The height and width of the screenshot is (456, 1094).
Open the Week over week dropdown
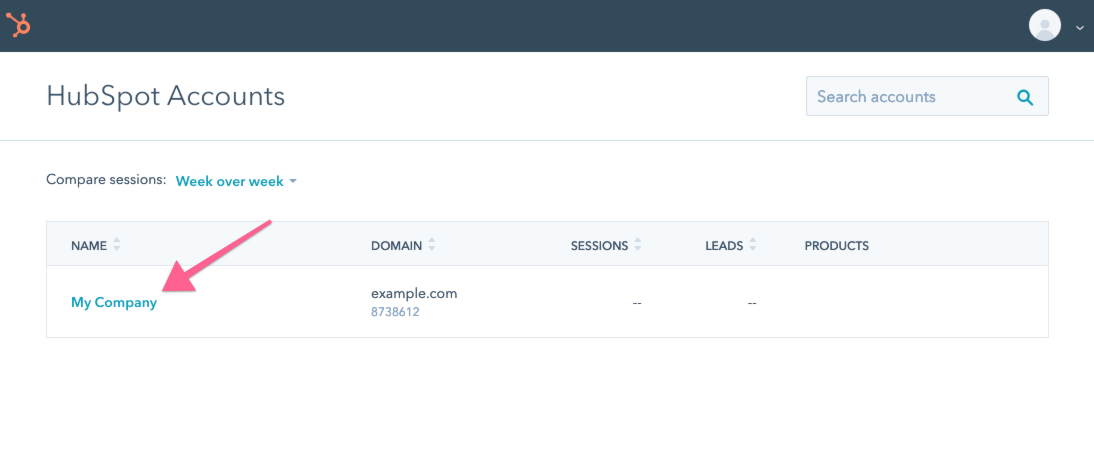(x=237, y=181)
